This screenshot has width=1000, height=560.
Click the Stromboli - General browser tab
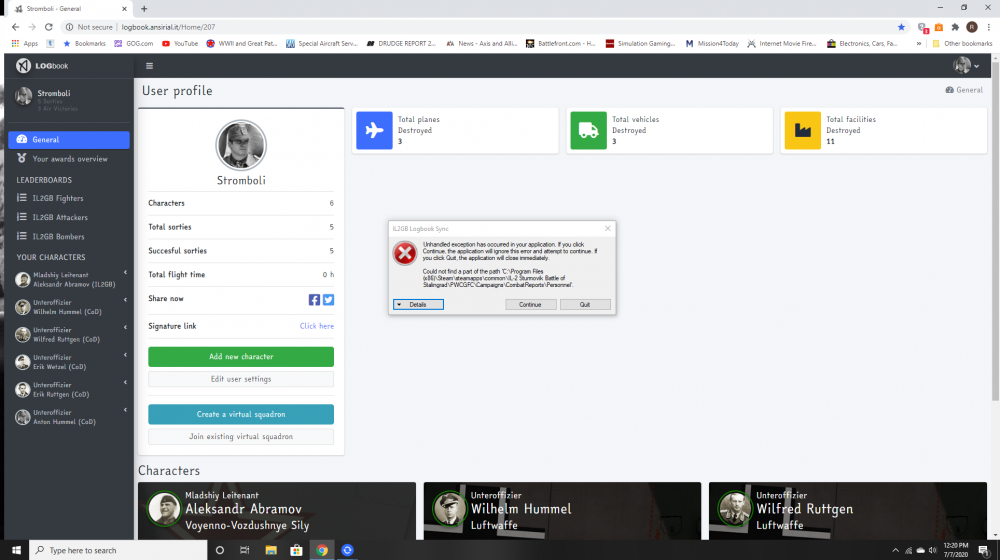point(69,9)
